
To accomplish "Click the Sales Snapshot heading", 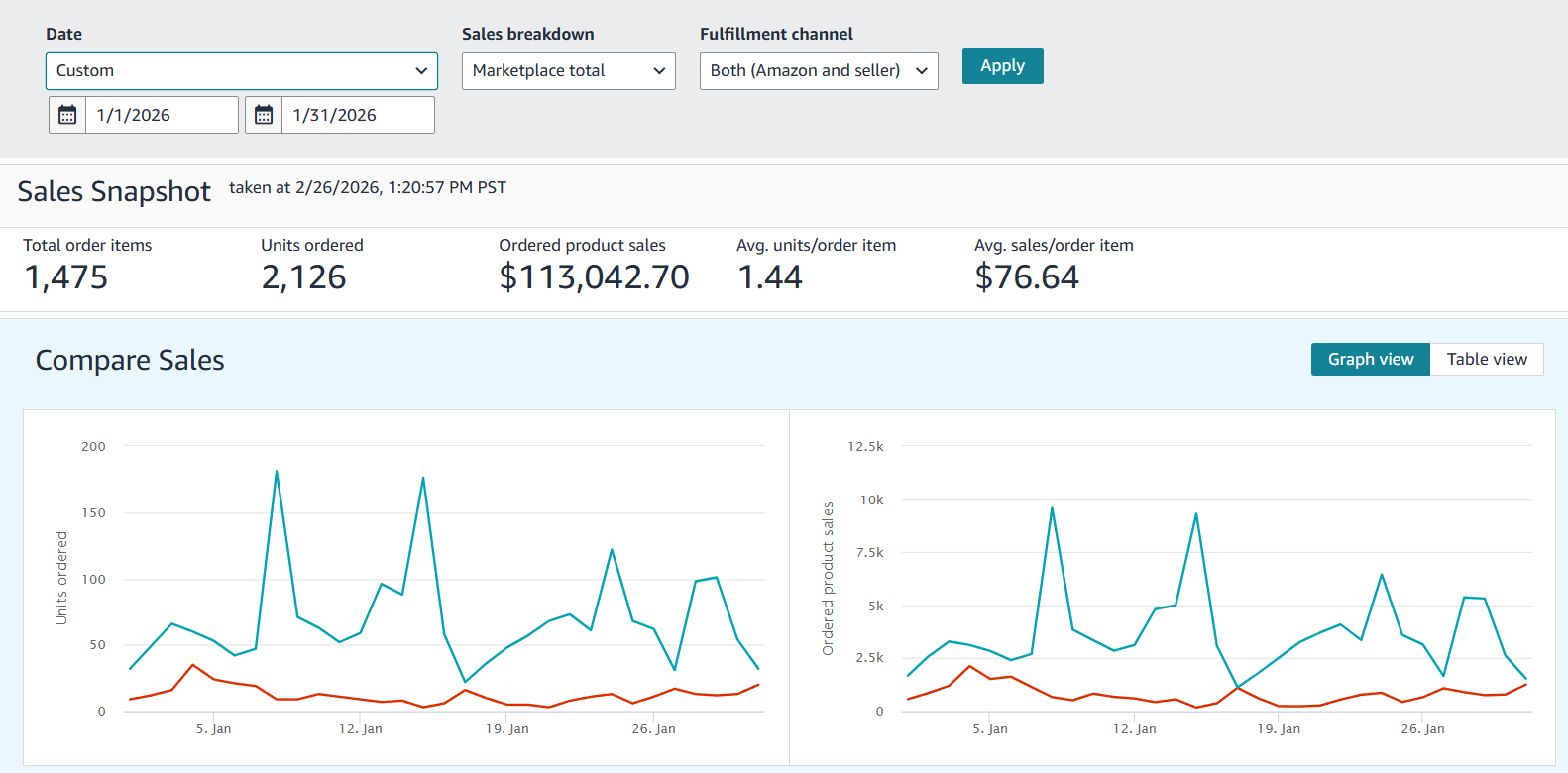I will [114, 191].
